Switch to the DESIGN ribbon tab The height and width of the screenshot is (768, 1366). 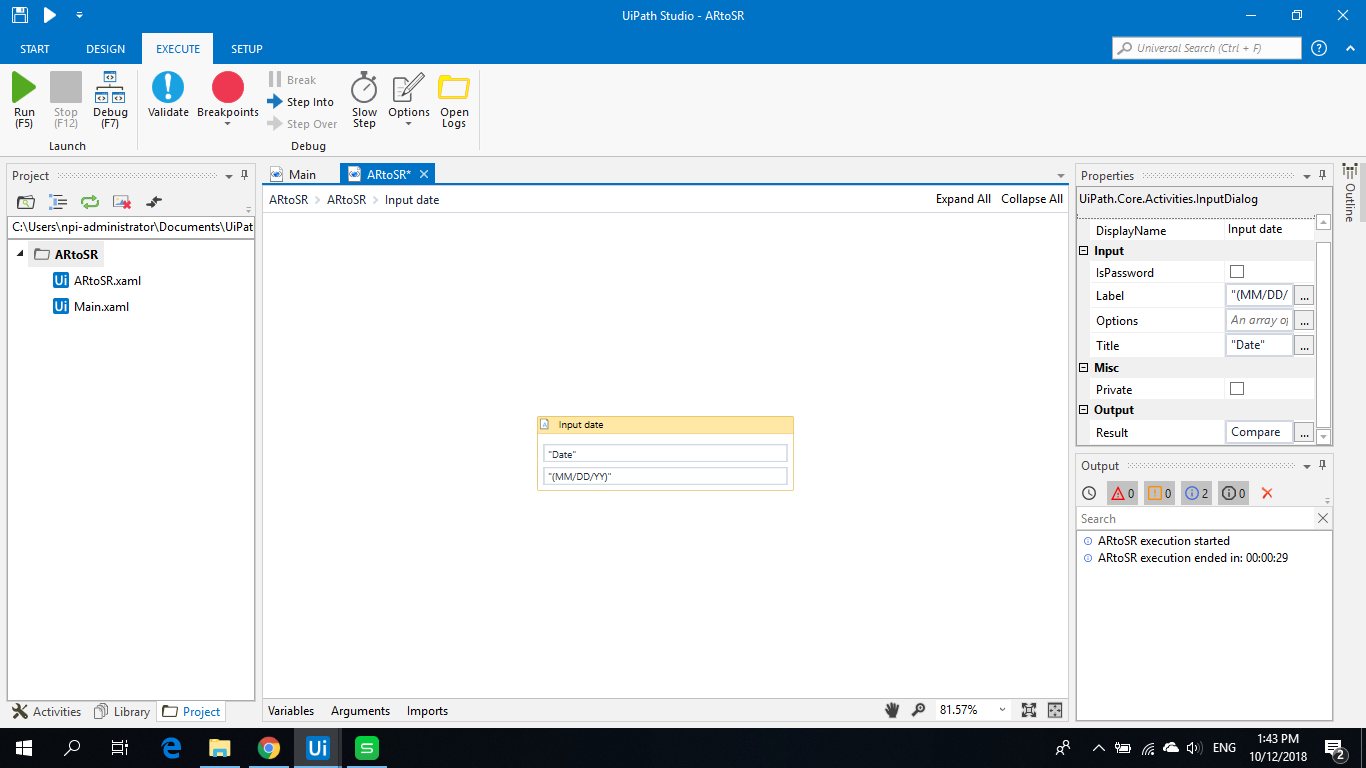pos(106,49)
